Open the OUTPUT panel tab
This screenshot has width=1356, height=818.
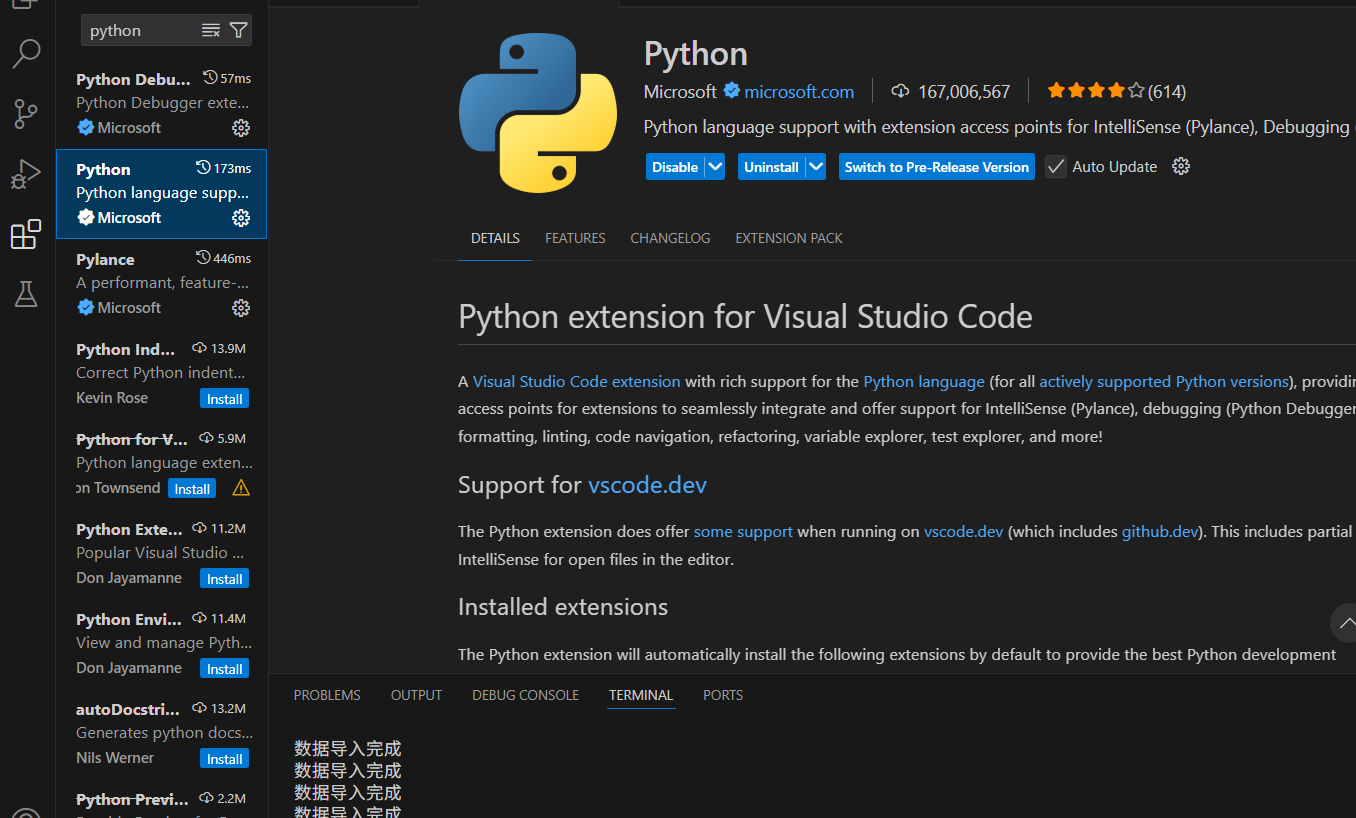click(x=416, y=695)
